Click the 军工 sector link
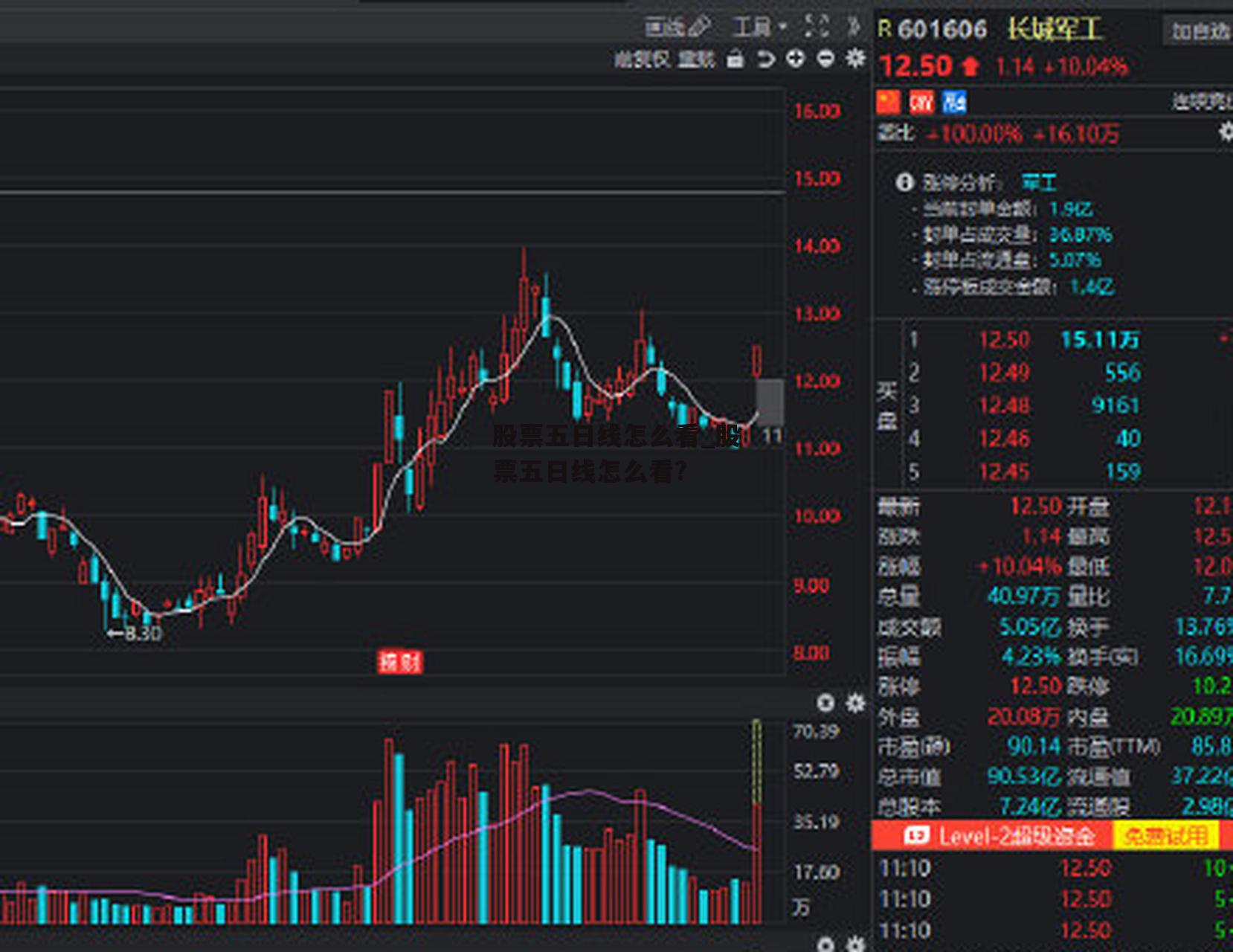The image size is (1233, 952). 1039,182
